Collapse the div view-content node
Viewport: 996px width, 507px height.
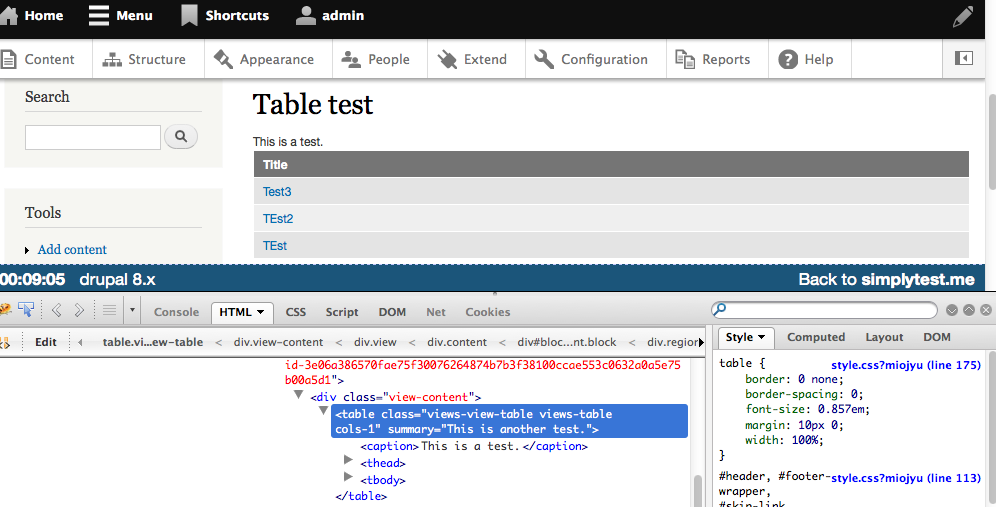coord(299,396)
